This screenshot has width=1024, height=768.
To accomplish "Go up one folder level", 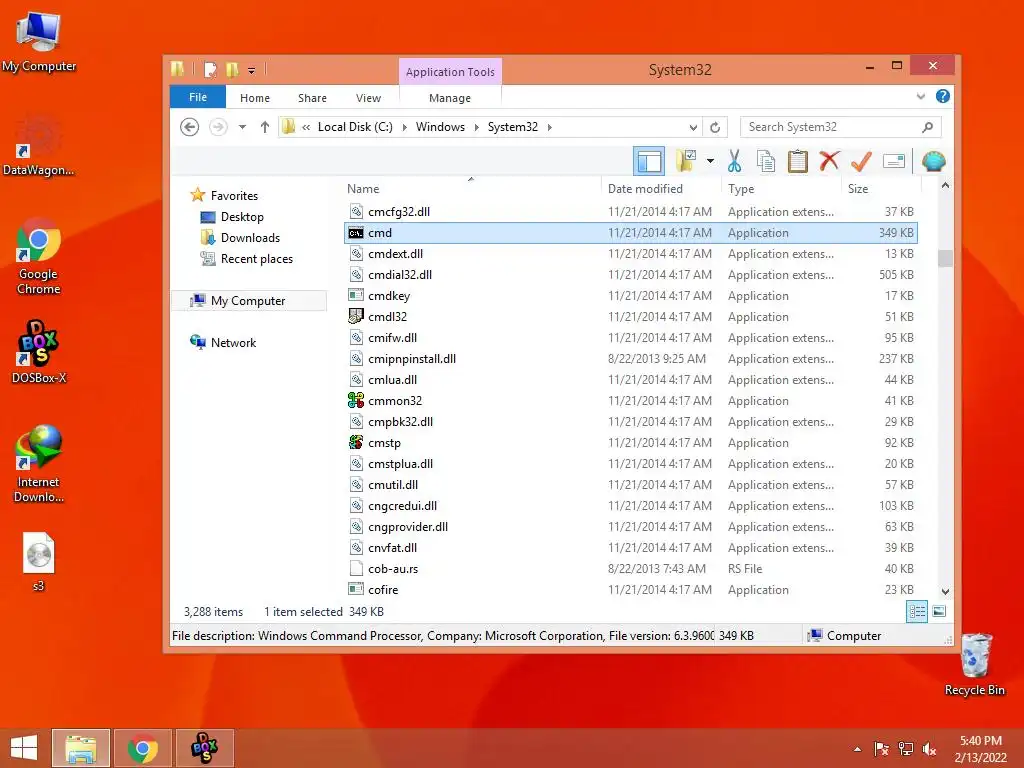I will point(264,127).
